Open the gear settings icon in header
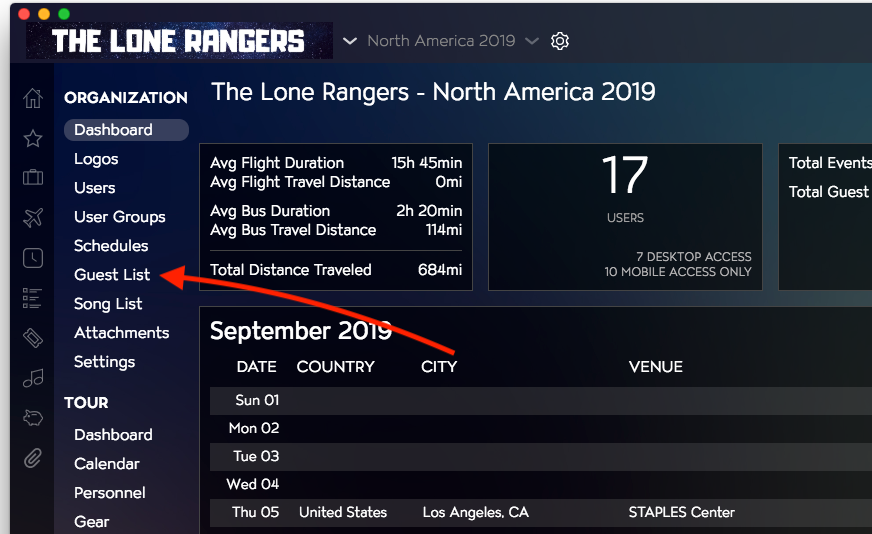872x534 pixels. pos(559,41)
